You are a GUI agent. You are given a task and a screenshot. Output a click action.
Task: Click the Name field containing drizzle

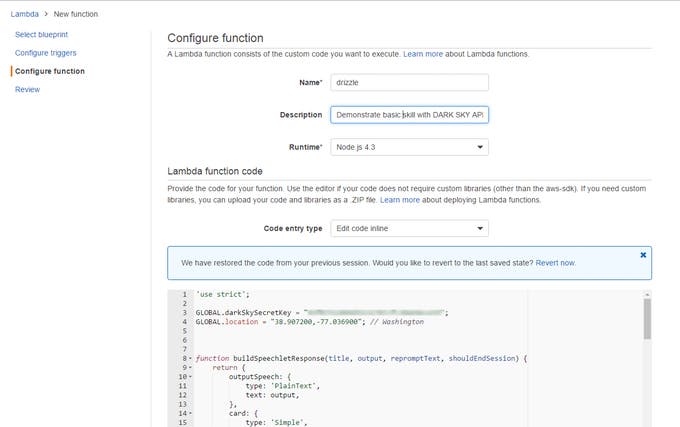pyautogui.click(x=409, y=83)
